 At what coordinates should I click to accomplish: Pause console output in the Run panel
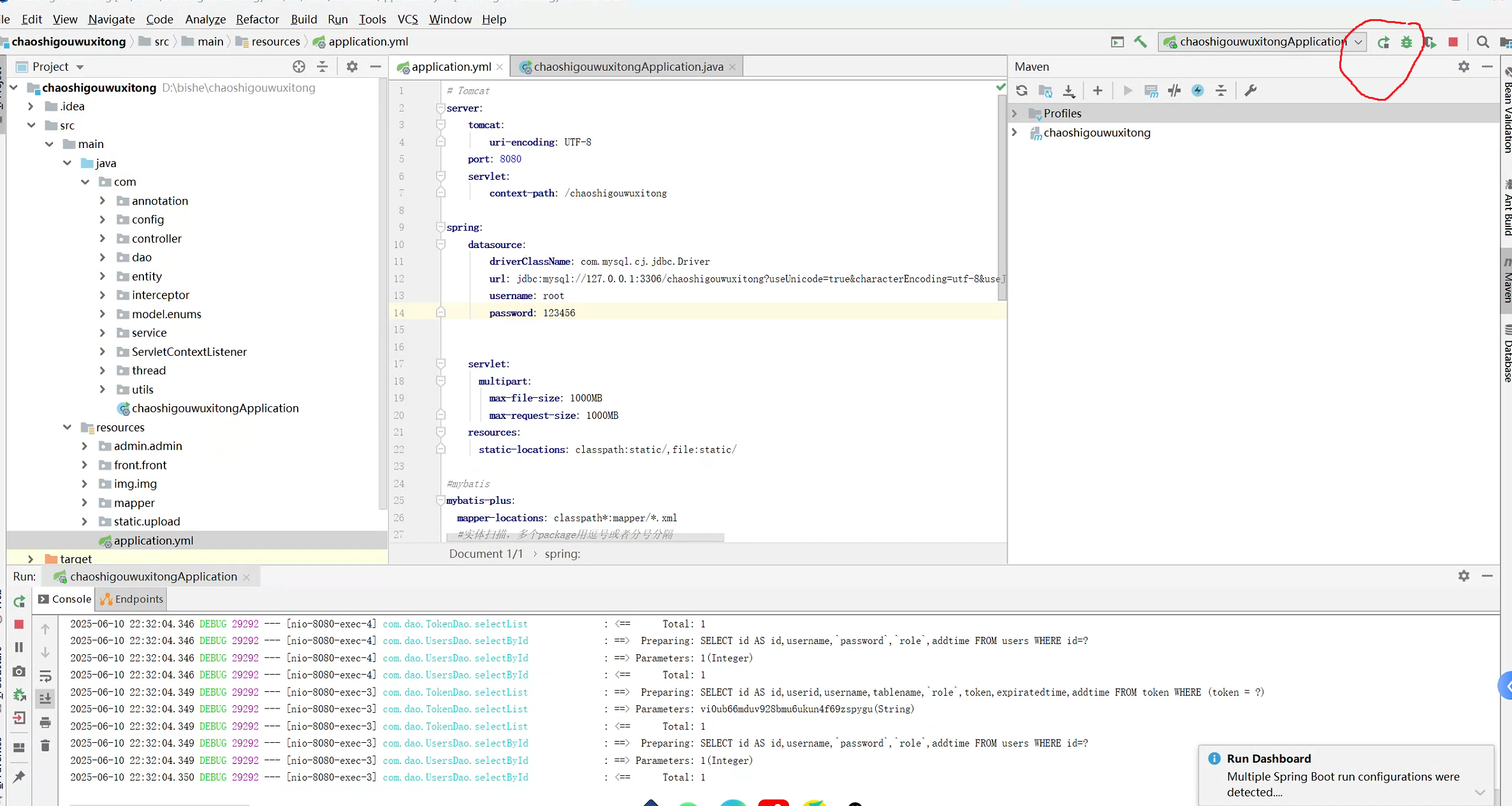(19, 647)
